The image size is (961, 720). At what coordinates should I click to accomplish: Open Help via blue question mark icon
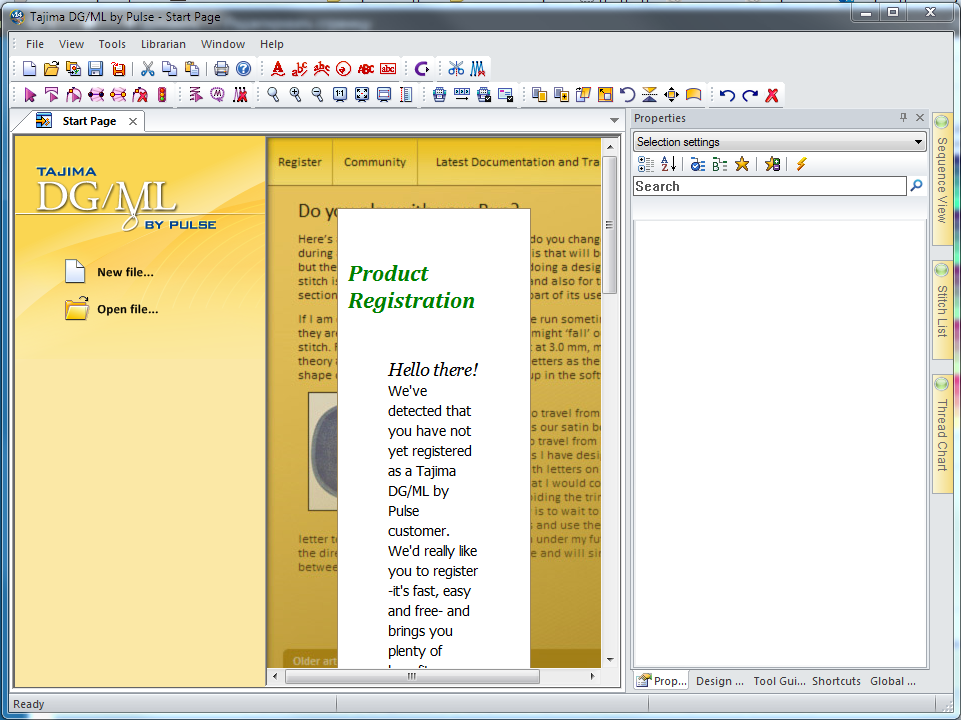pos(243,69)
